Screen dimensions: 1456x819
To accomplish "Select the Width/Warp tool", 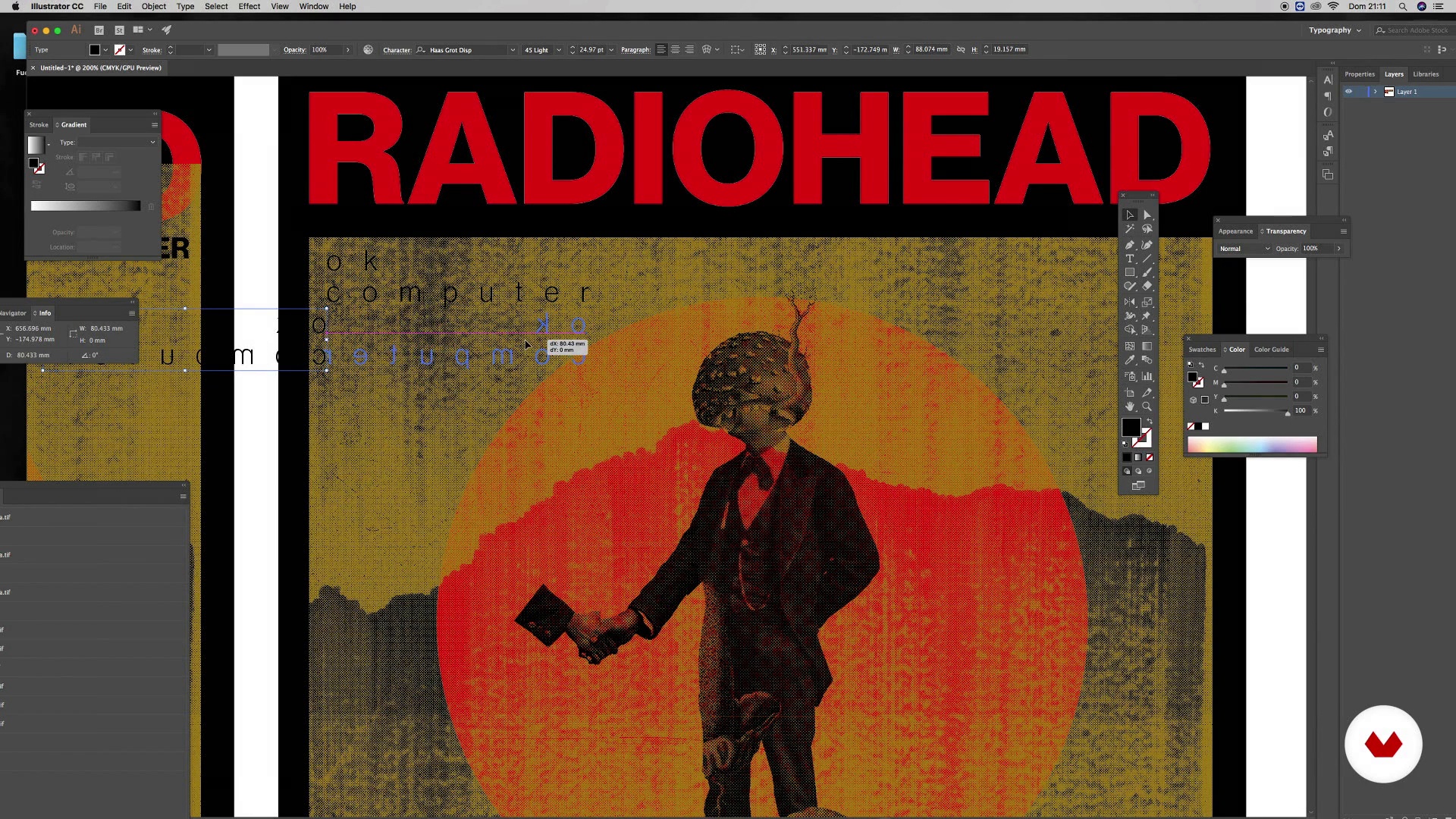I will 1130,315.
